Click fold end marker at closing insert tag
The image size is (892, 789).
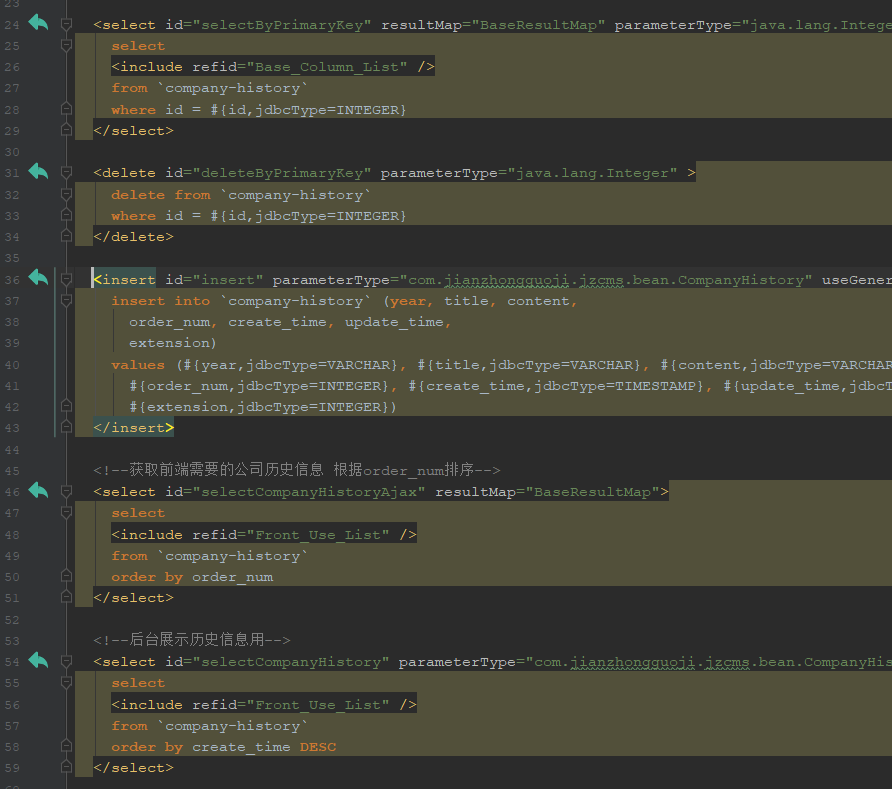(67, 427)
